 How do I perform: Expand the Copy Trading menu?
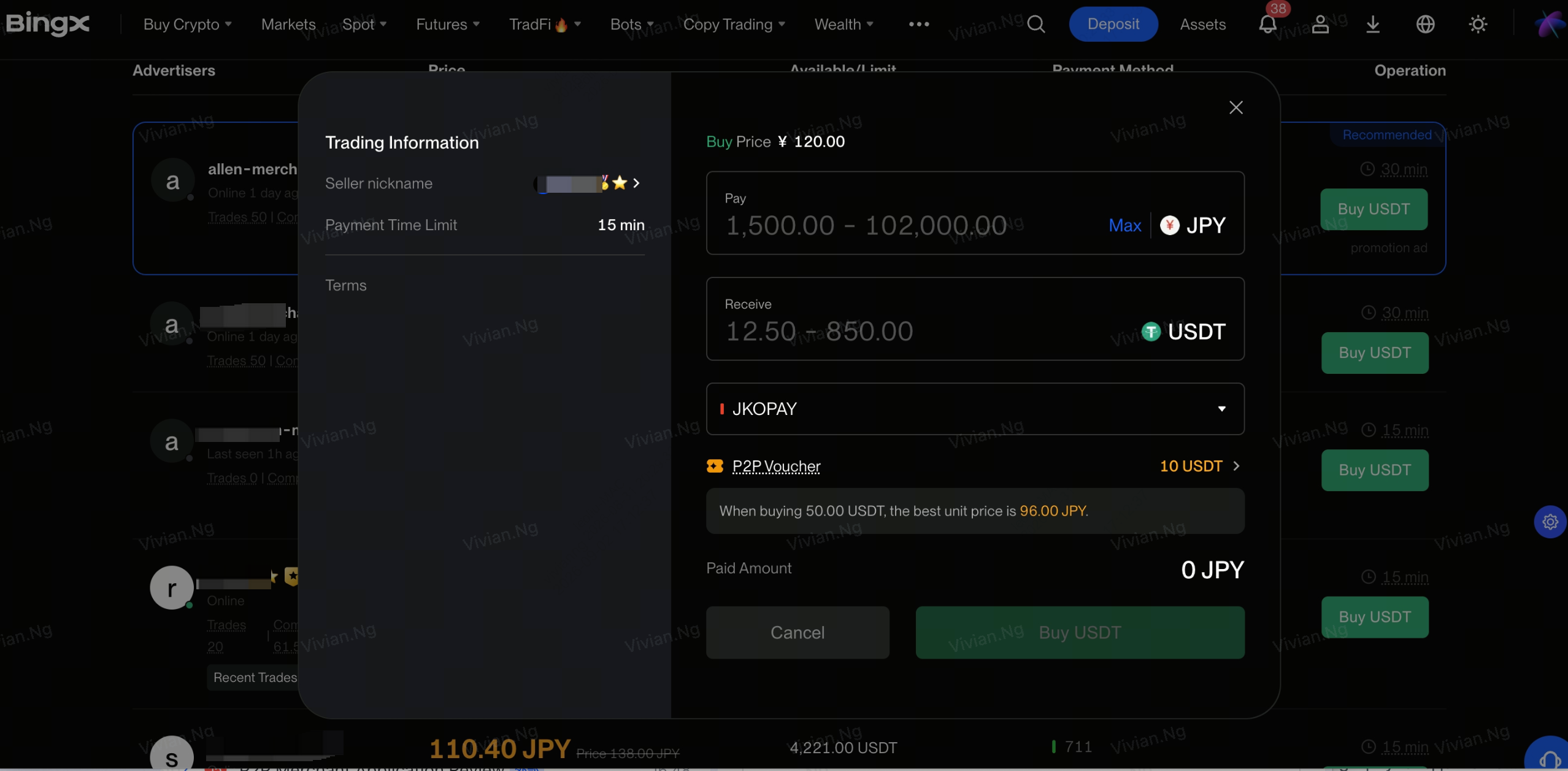[x=734, y=24]
